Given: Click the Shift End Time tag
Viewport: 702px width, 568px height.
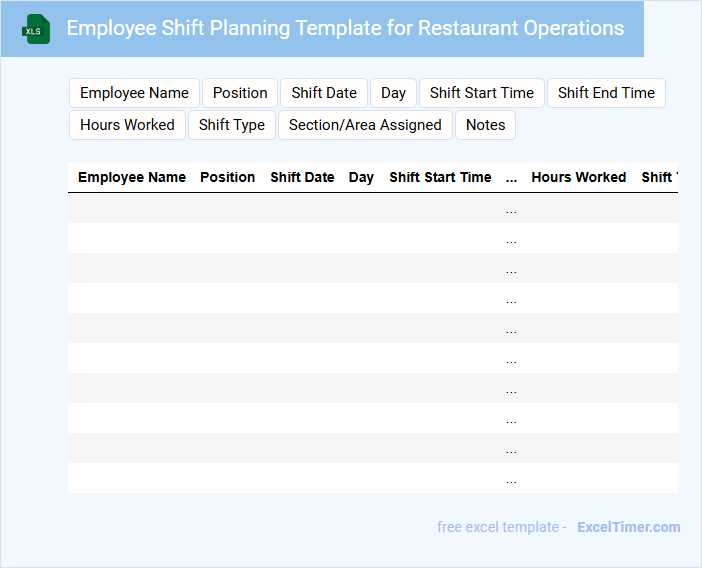Looking at the screenshot, I should [606, 93].
